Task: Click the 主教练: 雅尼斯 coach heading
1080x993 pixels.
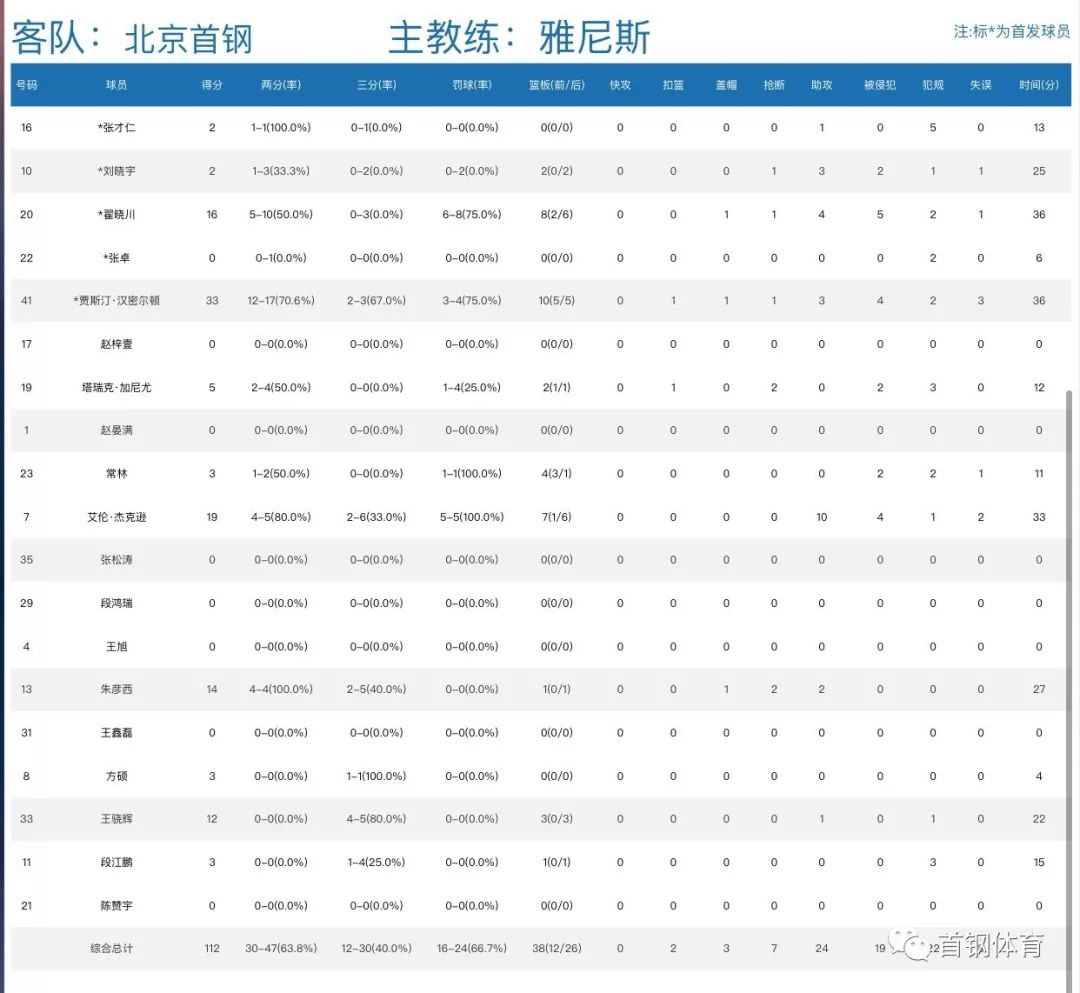Action: (519, 37)
